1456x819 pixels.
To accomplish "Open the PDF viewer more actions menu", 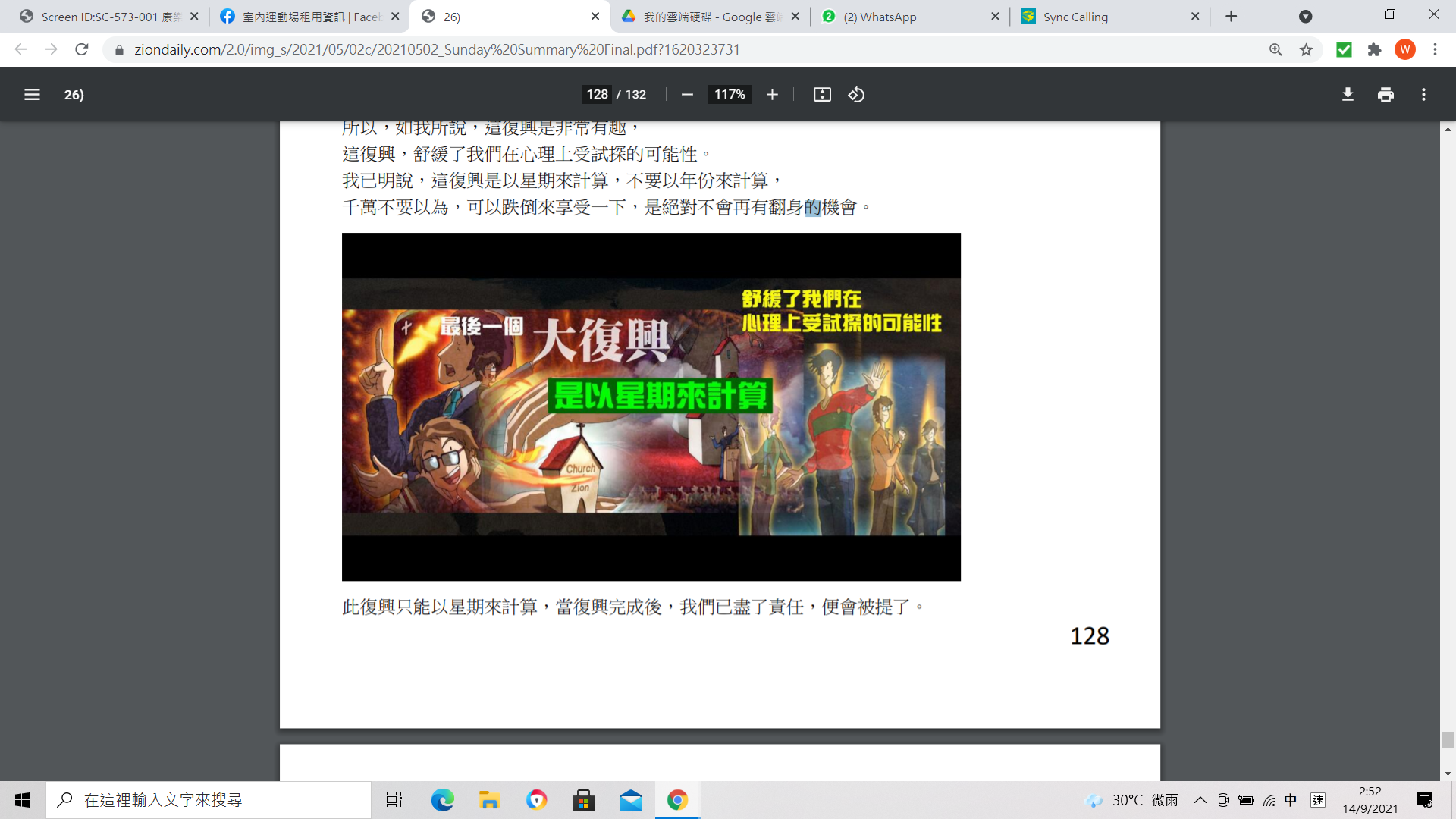I will click(1423, 95).
